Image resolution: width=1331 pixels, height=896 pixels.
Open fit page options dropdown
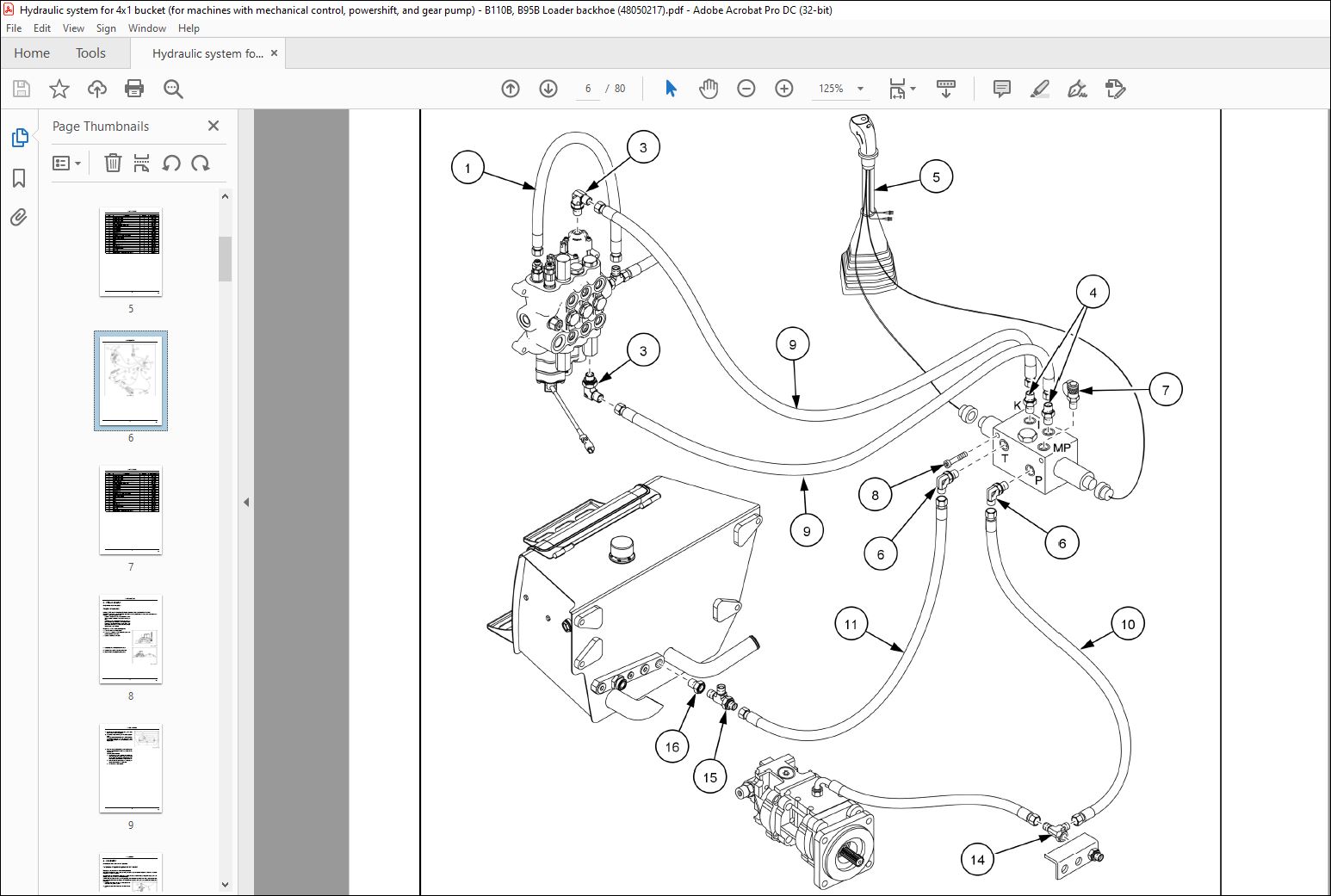(902, 89)
